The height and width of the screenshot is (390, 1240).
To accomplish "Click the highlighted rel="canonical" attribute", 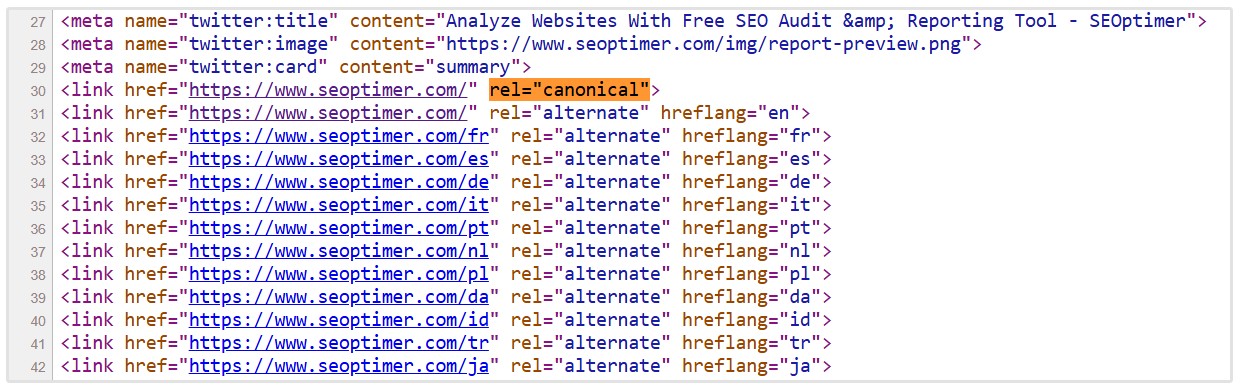I will (x=570, y=90).
